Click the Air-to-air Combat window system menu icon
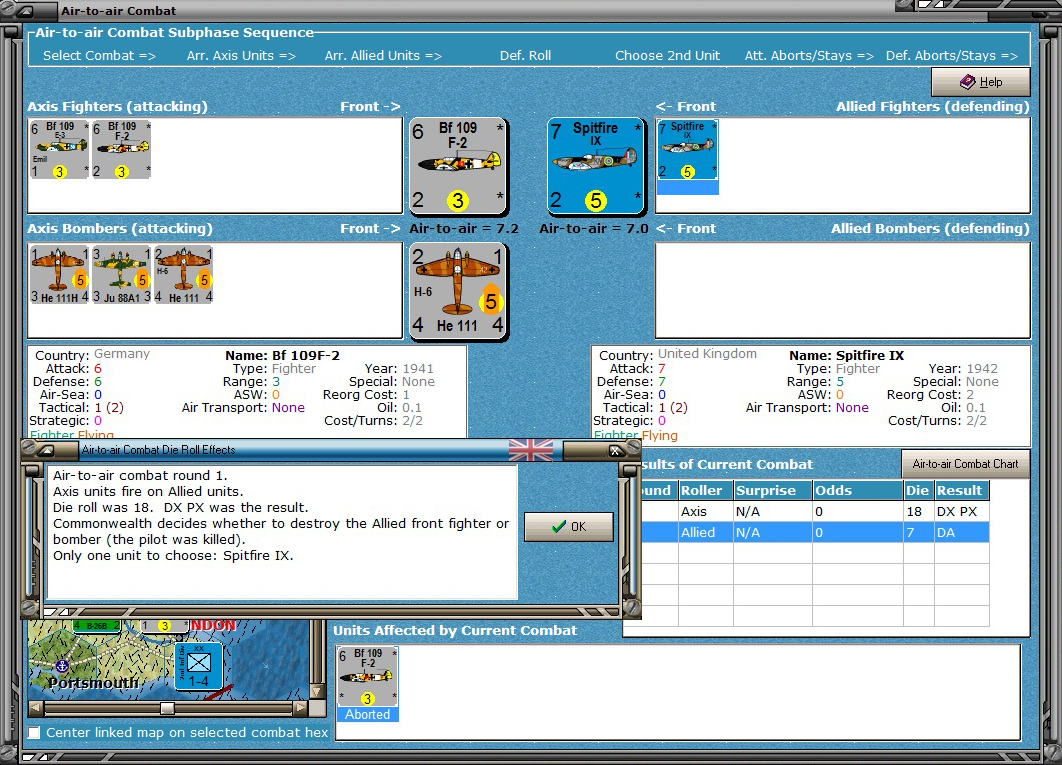Image resolution: width=1062 pixels, height=765 pixels. pos(24,11)
